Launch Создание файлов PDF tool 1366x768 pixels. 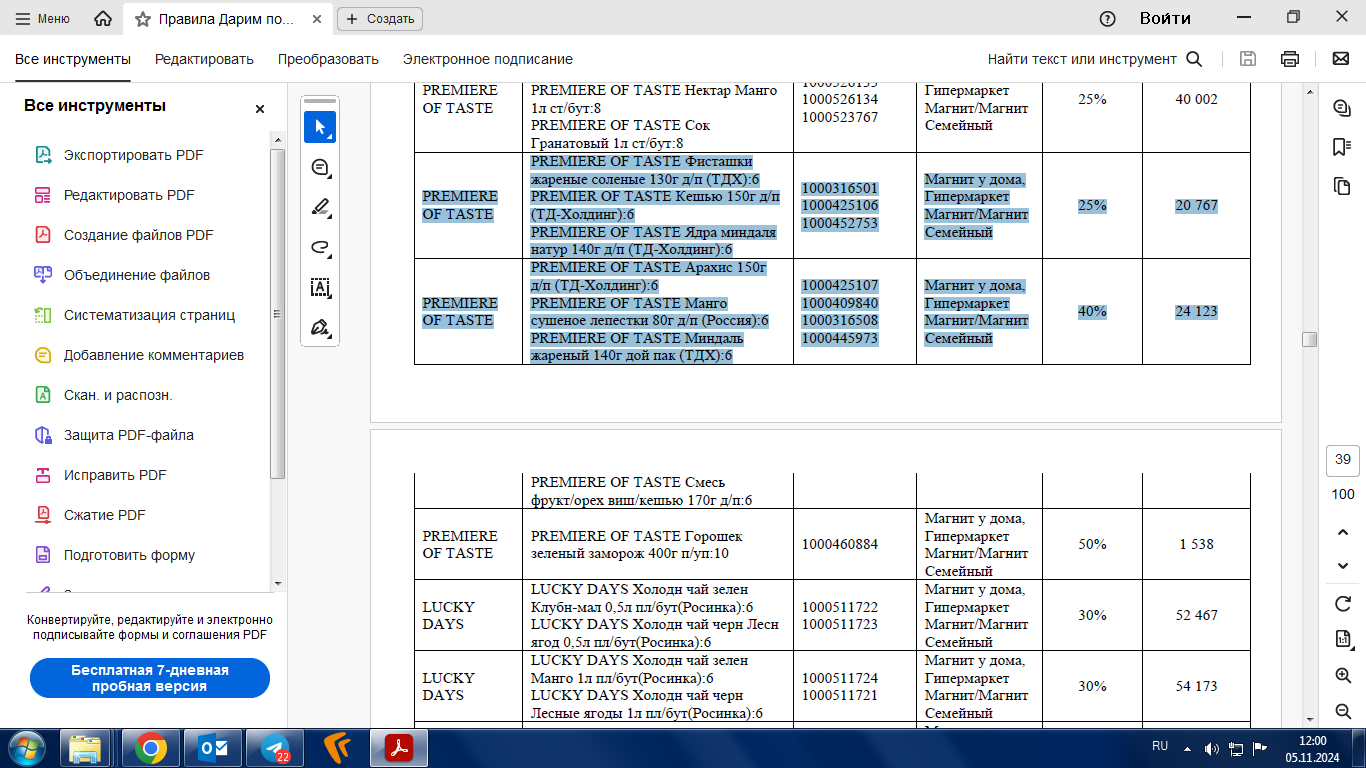coord(139,235)
